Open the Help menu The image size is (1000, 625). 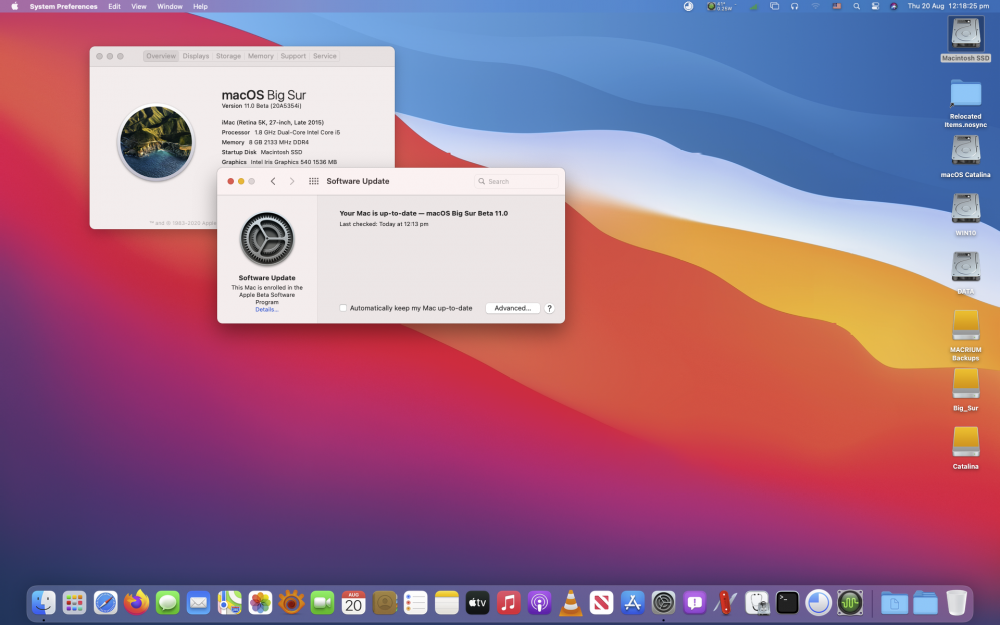(x=200, y=6)
